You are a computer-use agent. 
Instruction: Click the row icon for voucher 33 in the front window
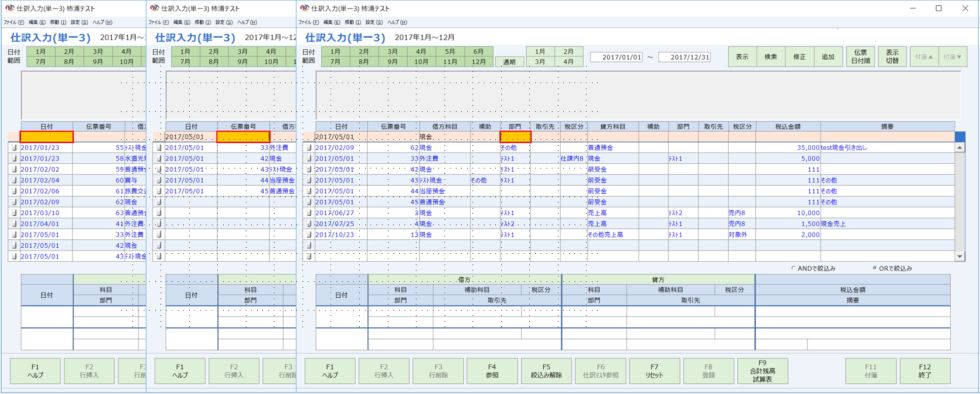(x=309, y=159)
